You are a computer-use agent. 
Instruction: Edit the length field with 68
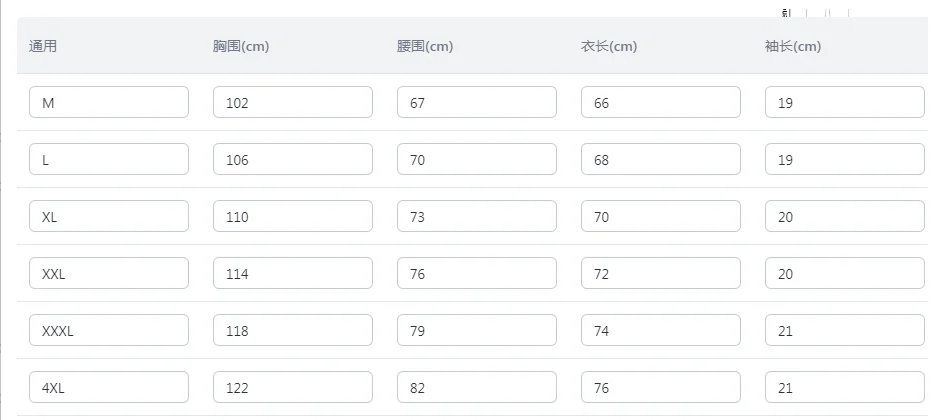click(x=661, y=159)
